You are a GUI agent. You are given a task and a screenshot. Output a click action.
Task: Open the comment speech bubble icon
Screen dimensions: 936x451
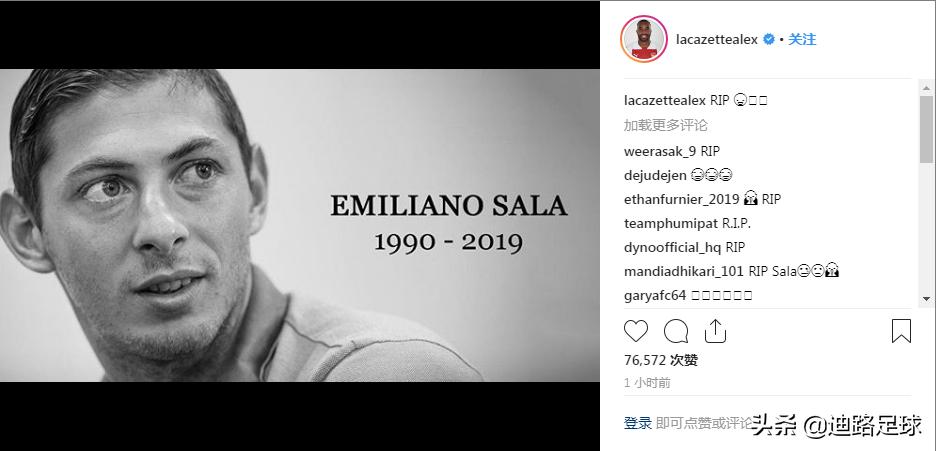coord(676,331)
